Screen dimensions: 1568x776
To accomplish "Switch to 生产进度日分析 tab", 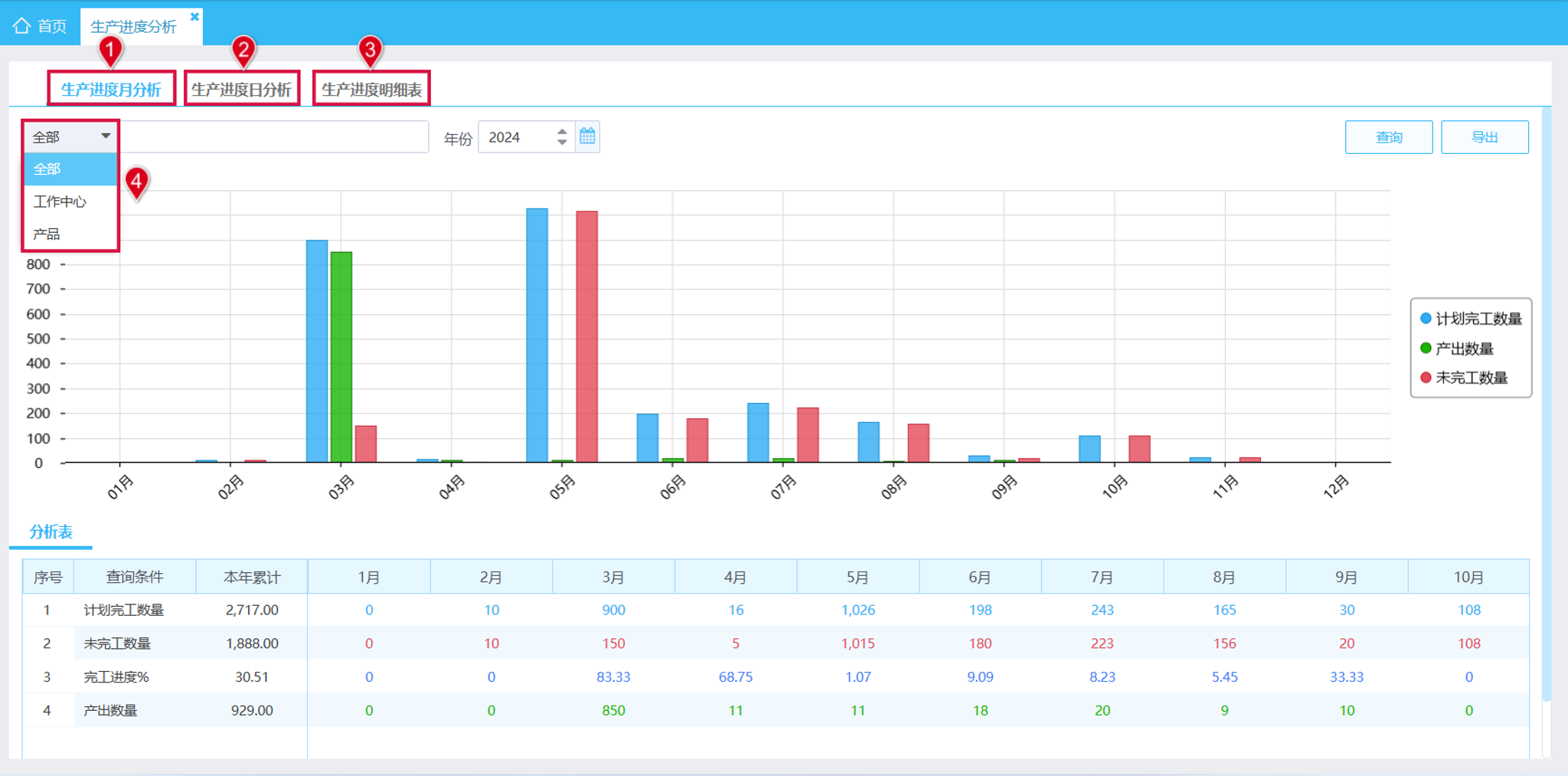I will pos(241,89).
